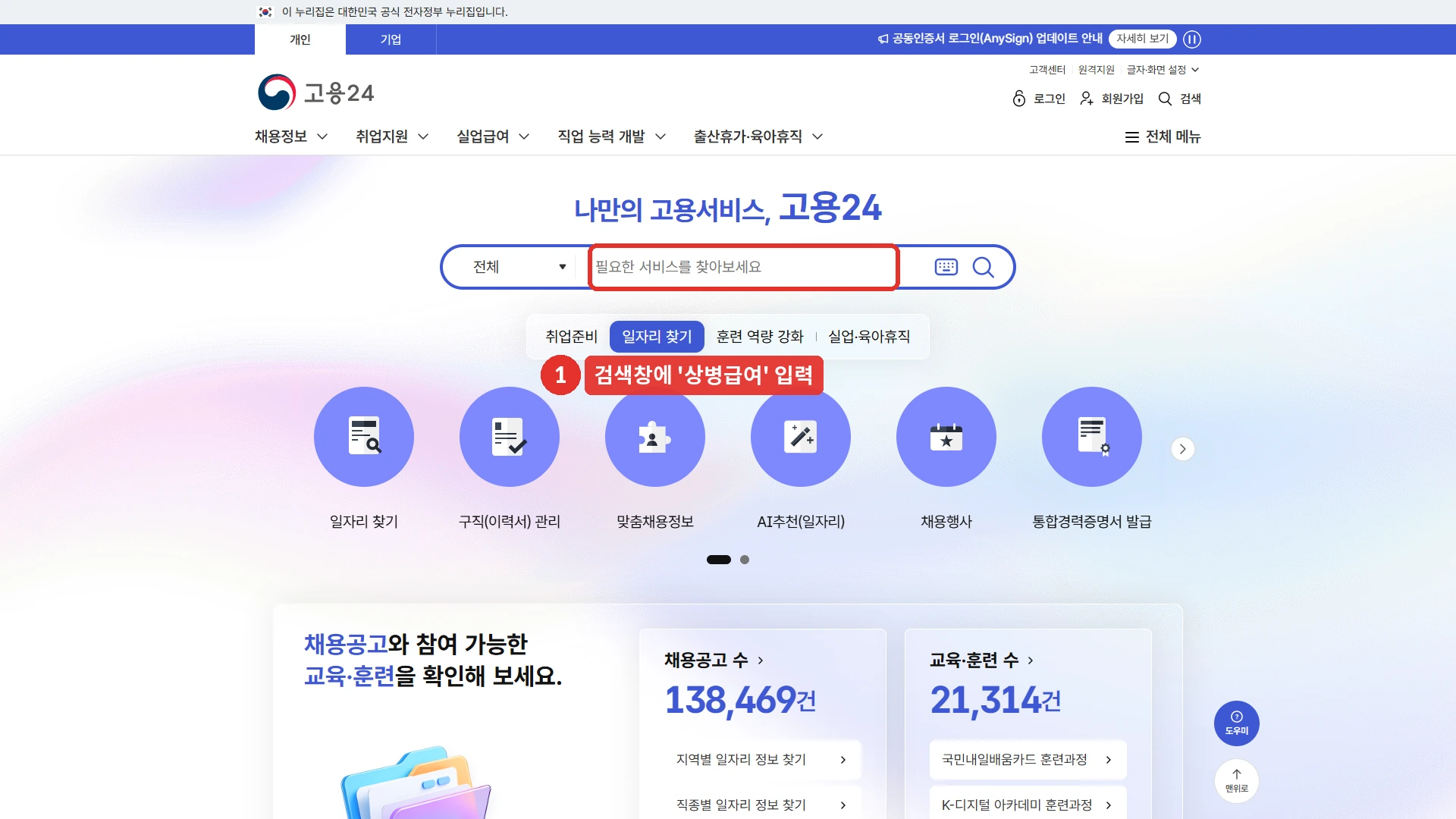Select the 실업·육아휴직 tab
Screen dimensions: 1456x819
click(x=869, y=337)
